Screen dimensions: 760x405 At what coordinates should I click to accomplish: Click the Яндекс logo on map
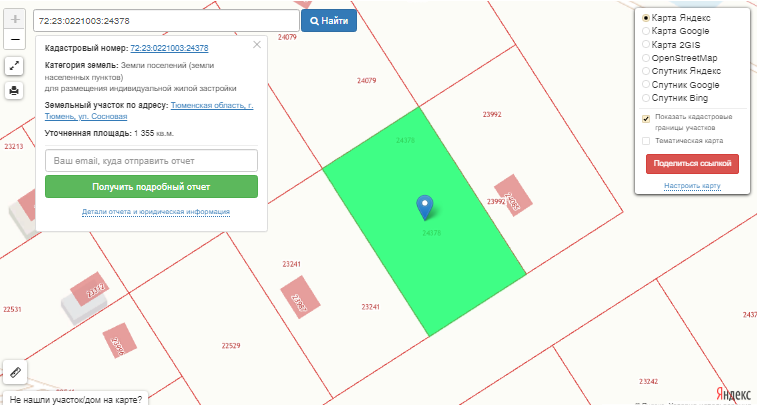(733, 393)
